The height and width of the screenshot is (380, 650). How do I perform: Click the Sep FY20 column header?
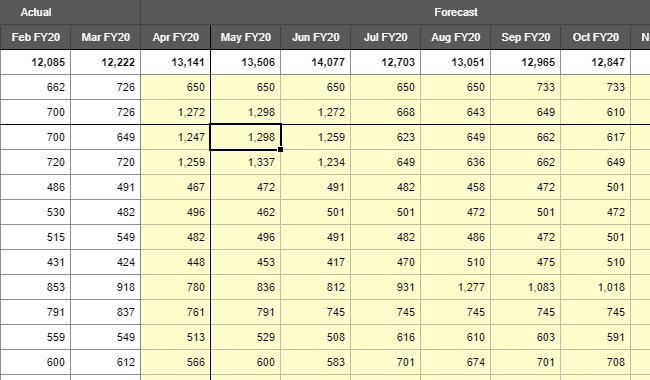click(x=526, y=37)
